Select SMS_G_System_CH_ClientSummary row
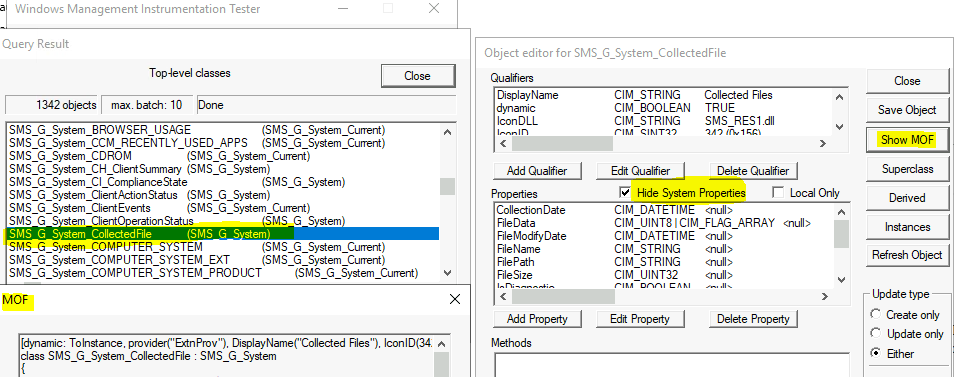Image resolution: width=954 pixels, height=377 pixels. [x=223, y=169]
